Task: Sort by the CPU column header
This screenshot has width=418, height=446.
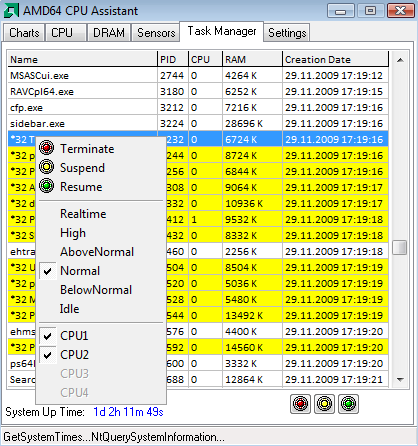Action: [205, 59]
